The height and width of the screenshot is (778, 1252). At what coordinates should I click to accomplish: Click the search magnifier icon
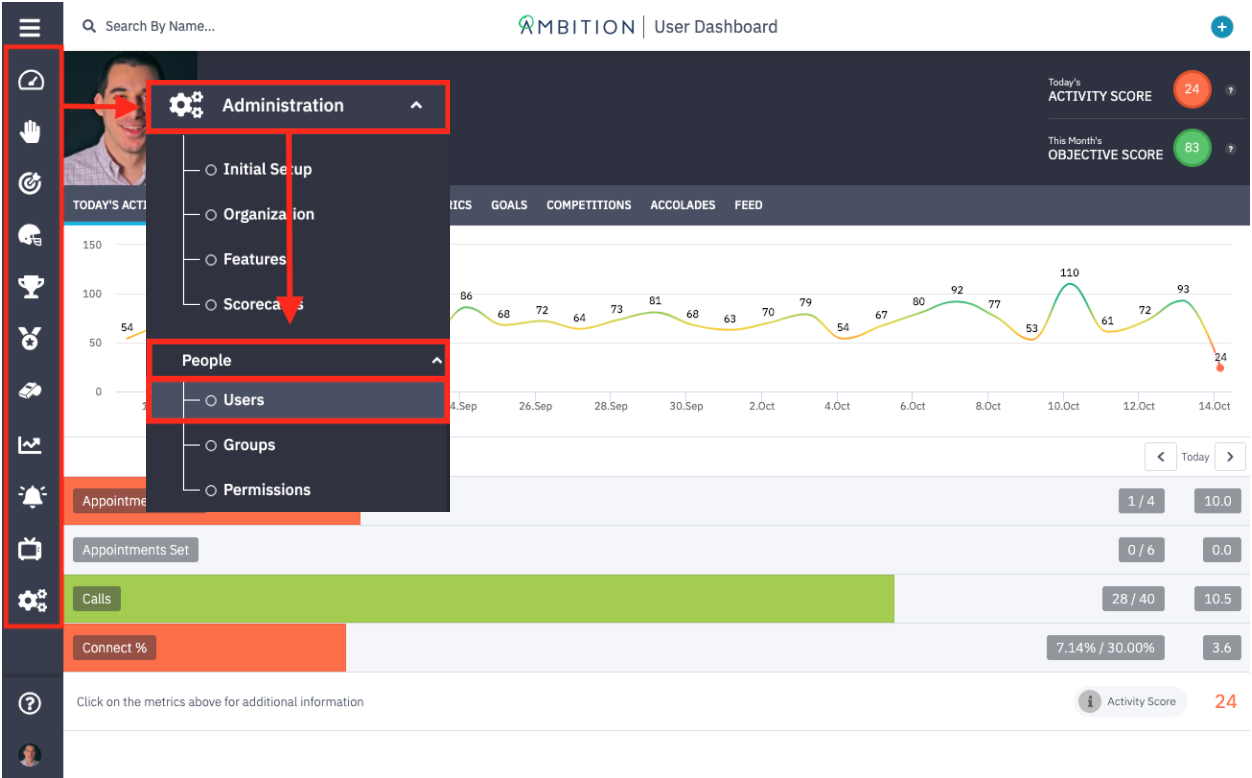pos(89,26)
